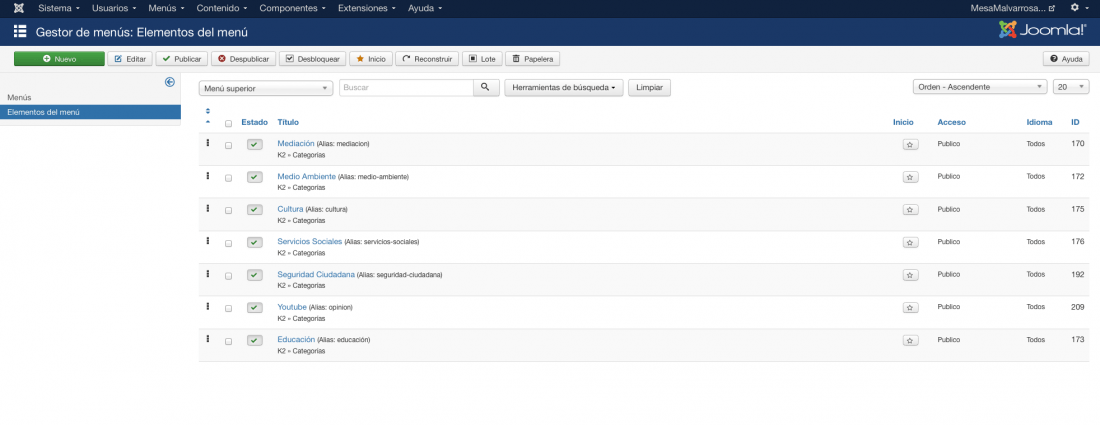The image size is (1100, 425).
Task: Click the menu manager list icon in header
Action: click(x=20, y=32)
